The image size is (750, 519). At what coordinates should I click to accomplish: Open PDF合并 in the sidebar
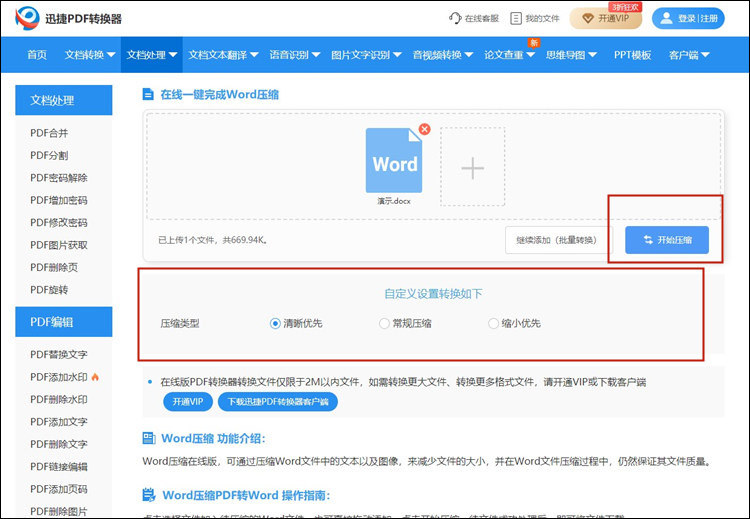(49, 133)
